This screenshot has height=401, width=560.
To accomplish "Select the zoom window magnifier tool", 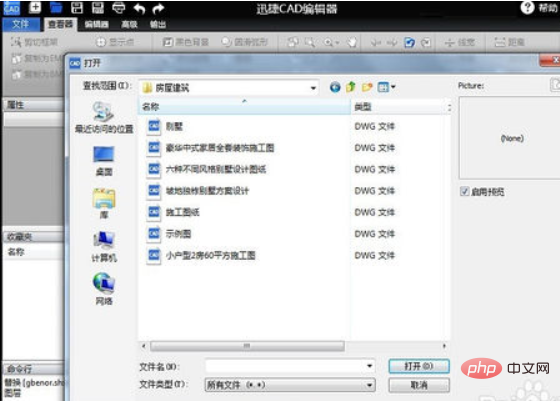I will tap(310, 42).
